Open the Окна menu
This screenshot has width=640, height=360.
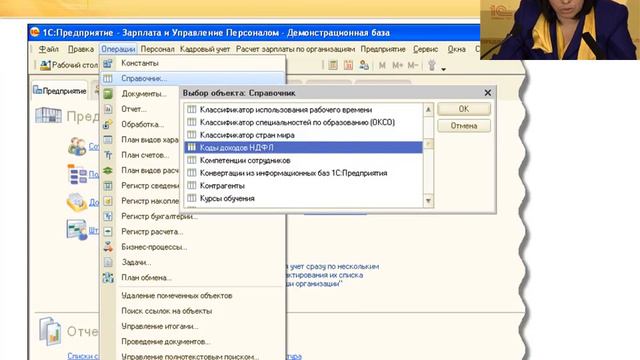pos(456,49)
